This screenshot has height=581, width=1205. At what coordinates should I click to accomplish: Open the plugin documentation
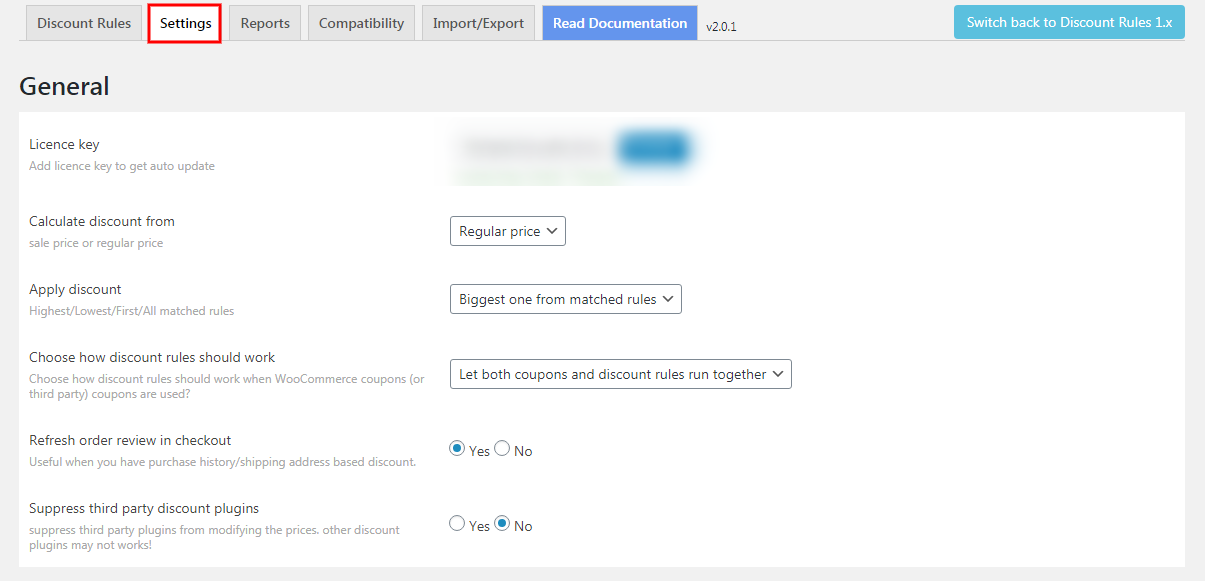619,22
